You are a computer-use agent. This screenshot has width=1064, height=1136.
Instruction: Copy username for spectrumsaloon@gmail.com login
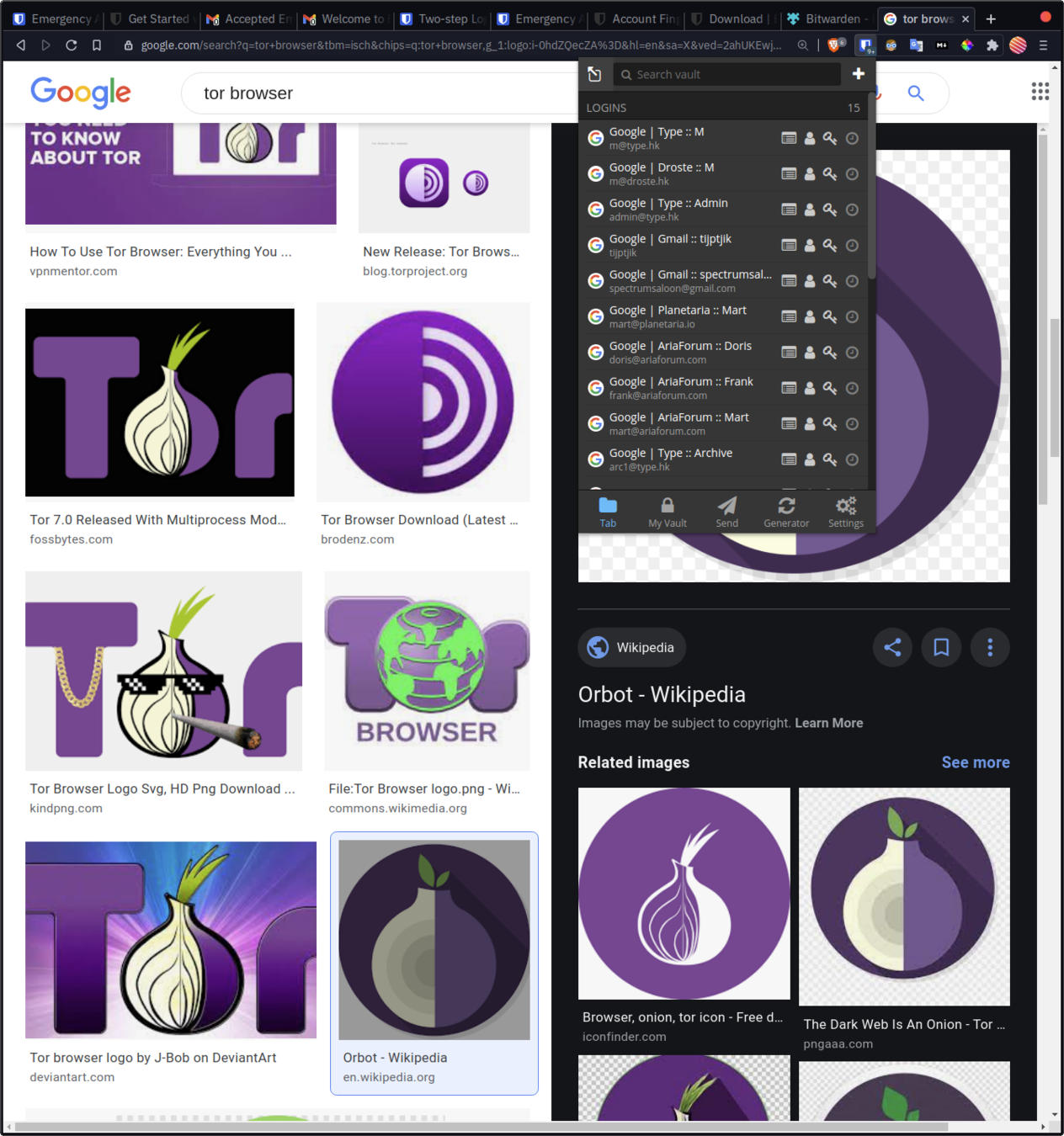(810, 281)
